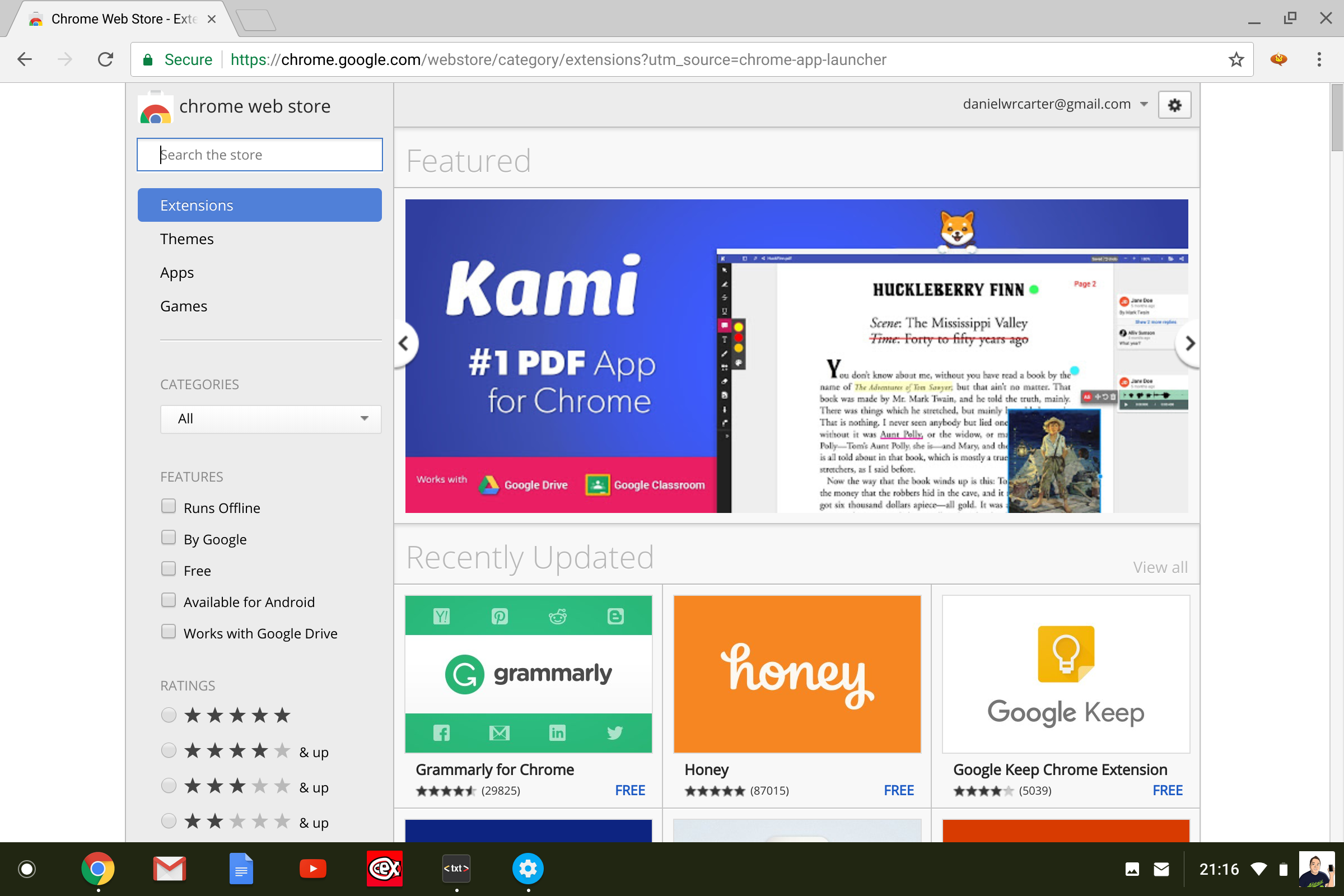Click FREE on the Google Keep card

click(x=1168, y=790)
